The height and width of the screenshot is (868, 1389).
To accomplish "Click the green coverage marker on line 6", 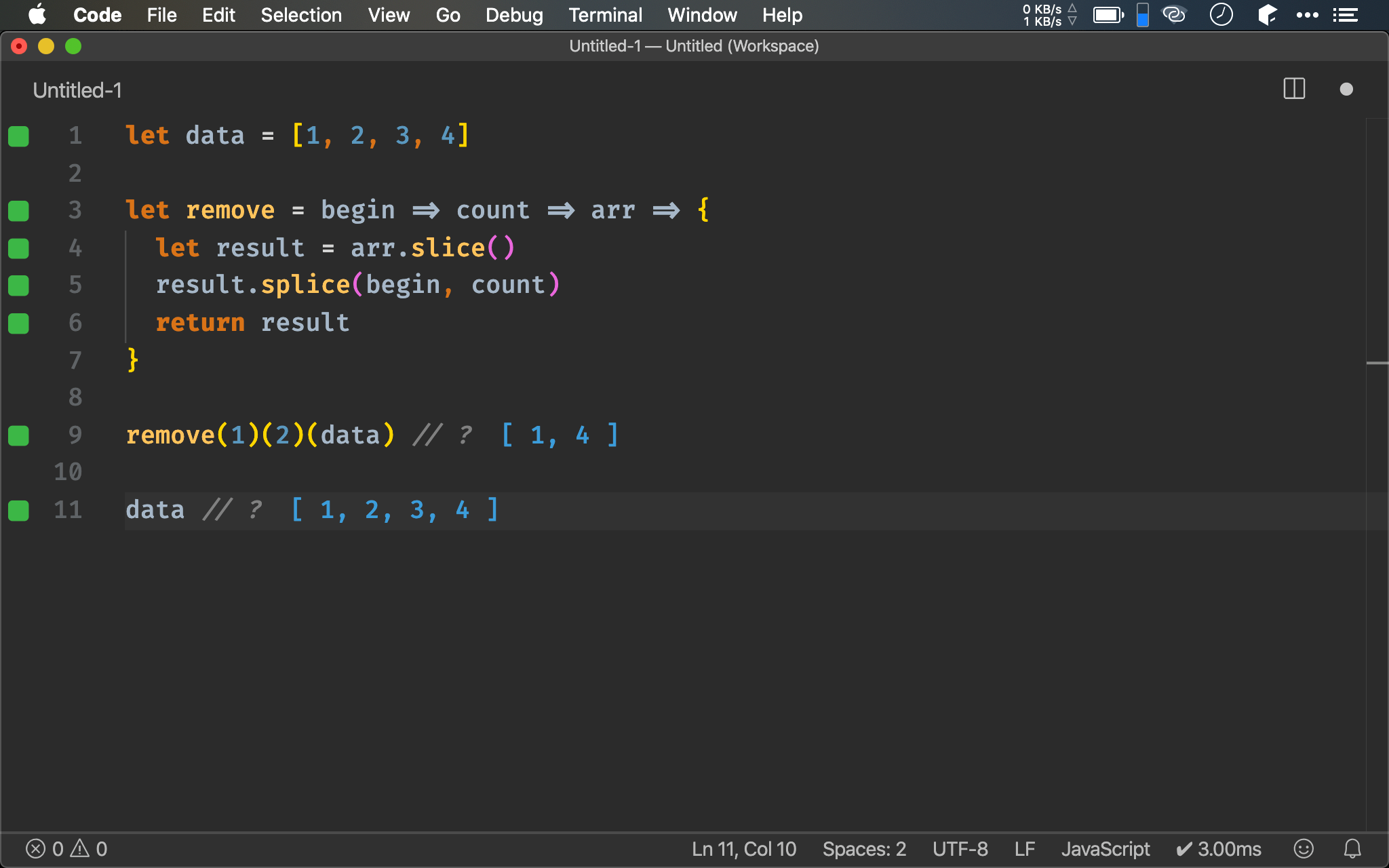I will (x=18, y=323).
